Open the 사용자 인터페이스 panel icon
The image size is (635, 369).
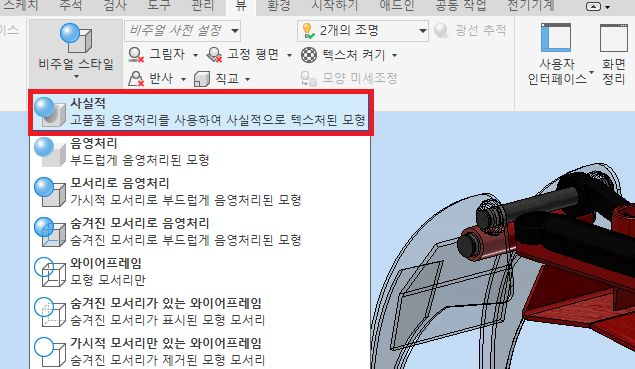(556, 38)
